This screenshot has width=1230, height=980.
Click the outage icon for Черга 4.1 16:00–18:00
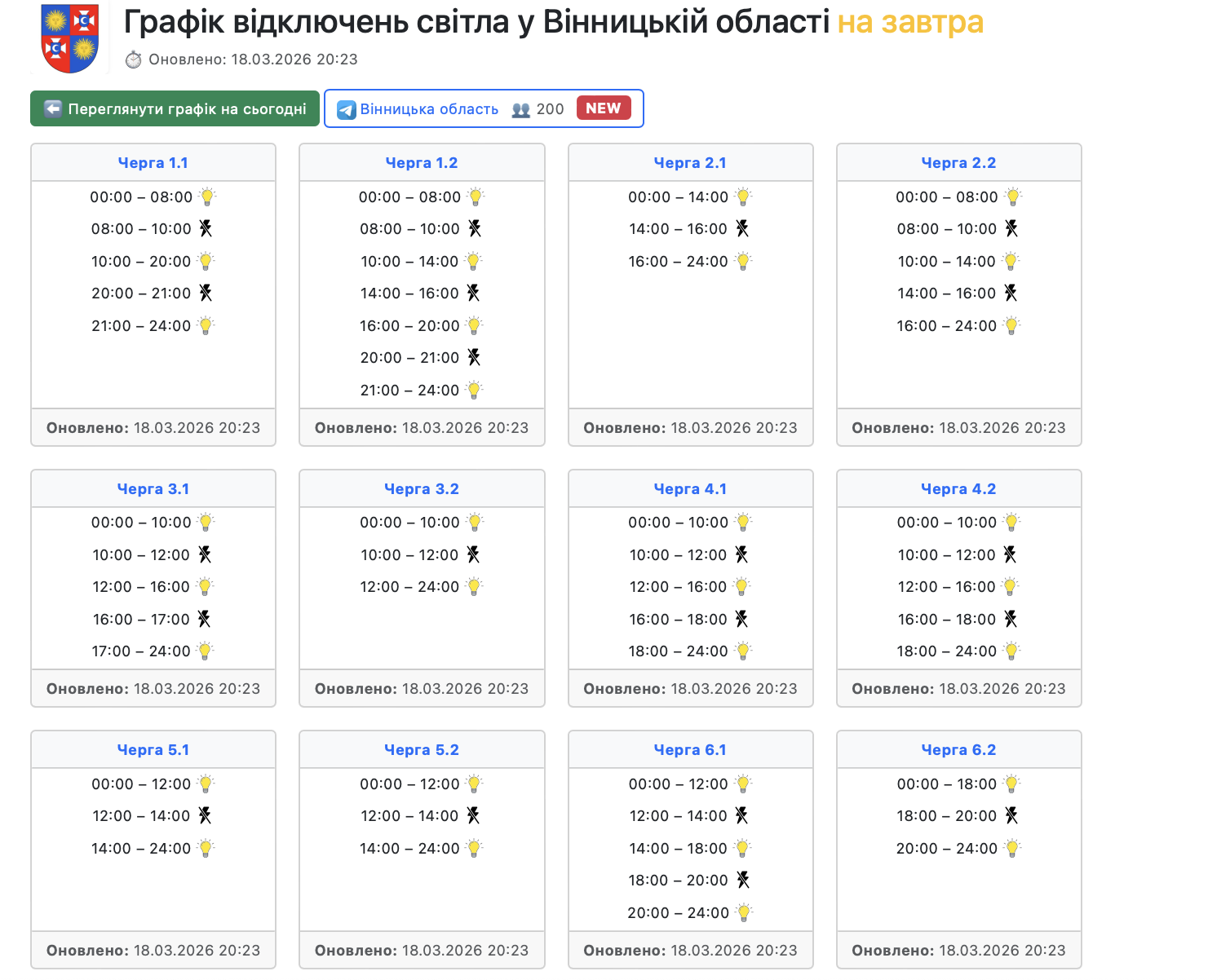click(x=741, y=619)
